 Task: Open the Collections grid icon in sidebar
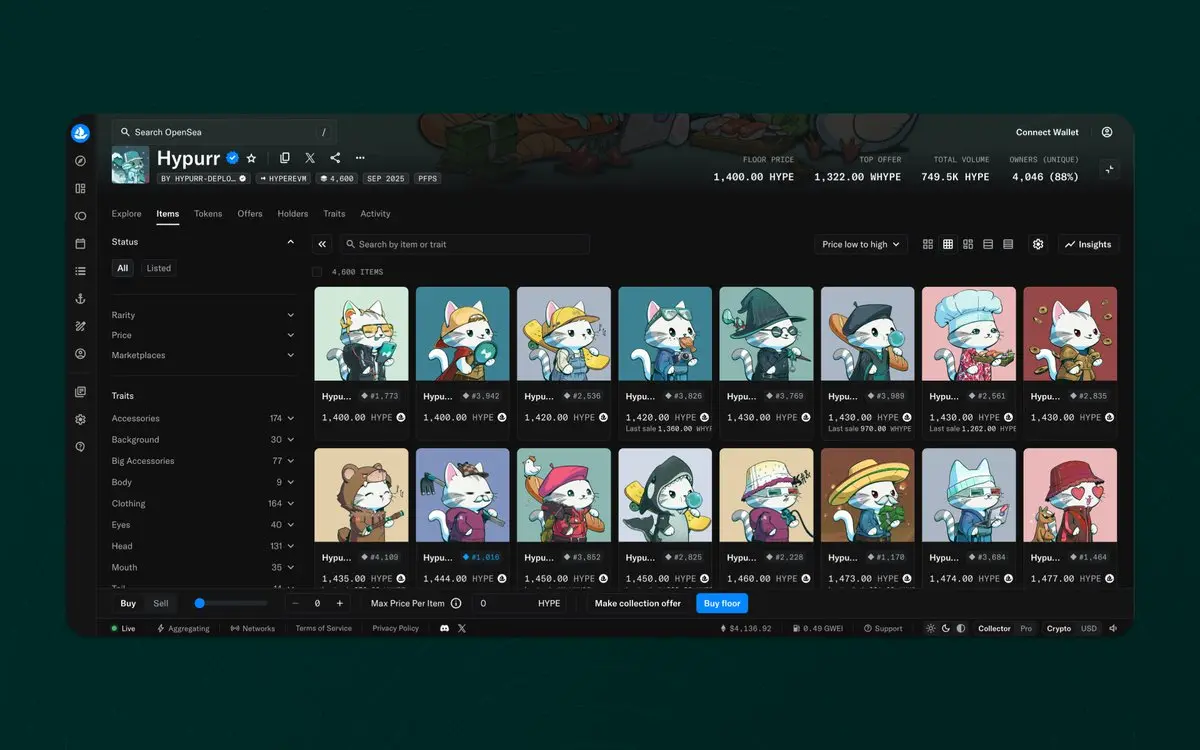tap(80, 188)
